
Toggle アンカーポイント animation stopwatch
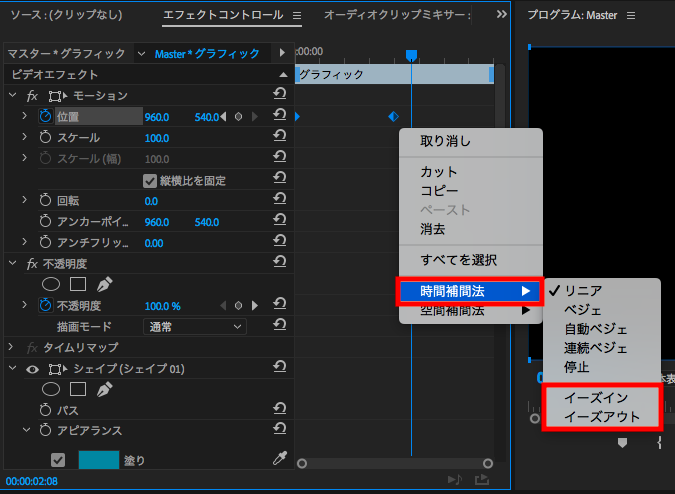[x=45, y=221]
